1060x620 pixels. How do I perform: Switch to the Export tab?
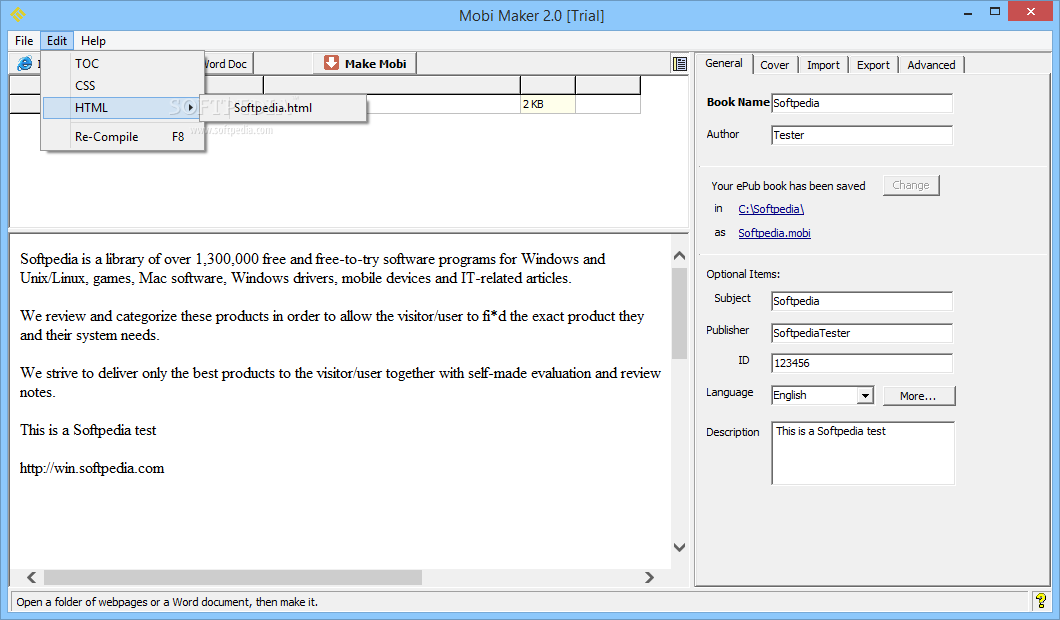pyautogui.click(x=873, y=65)
